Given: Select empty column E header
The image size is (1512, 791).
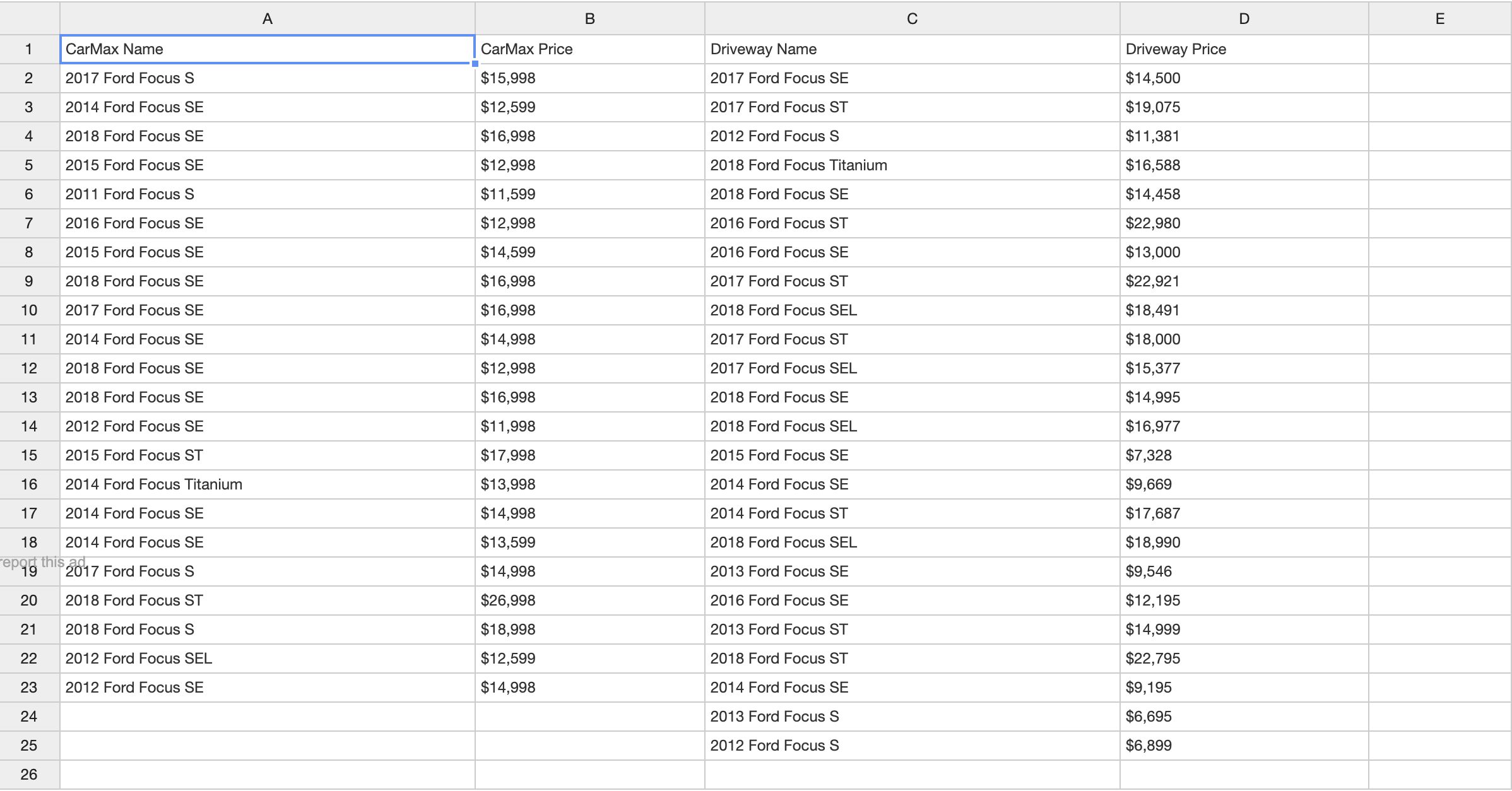Looking at the screenshot, I should (1439, 18).
